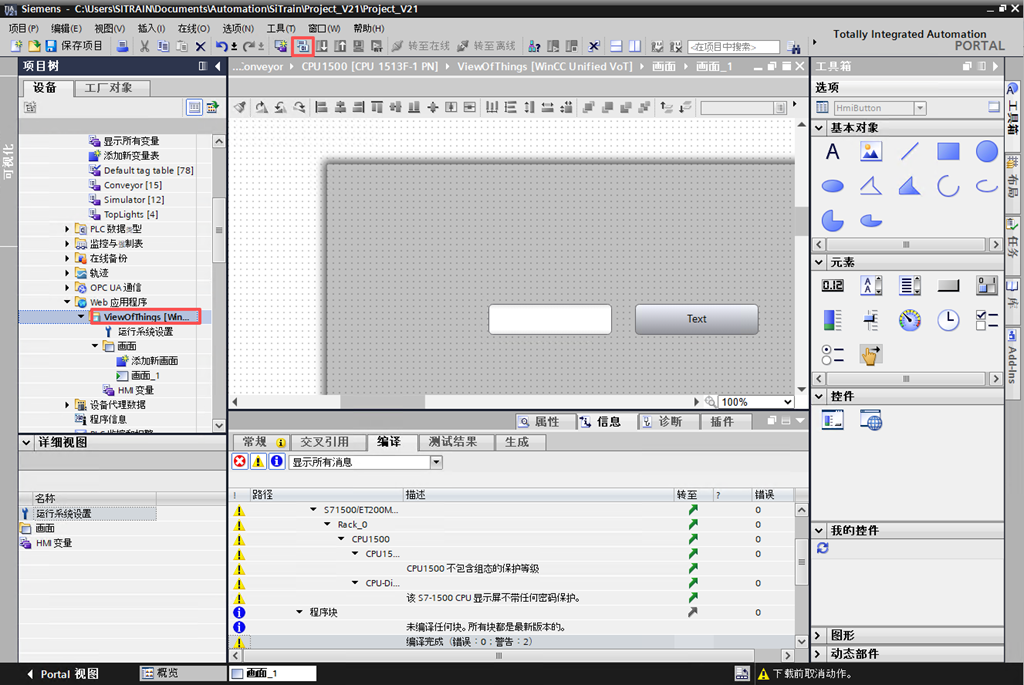Image resolution: width=1024 pixels, height=685 pixels.
Task: Open the 在线(O) menu
Action: point(193,28)
